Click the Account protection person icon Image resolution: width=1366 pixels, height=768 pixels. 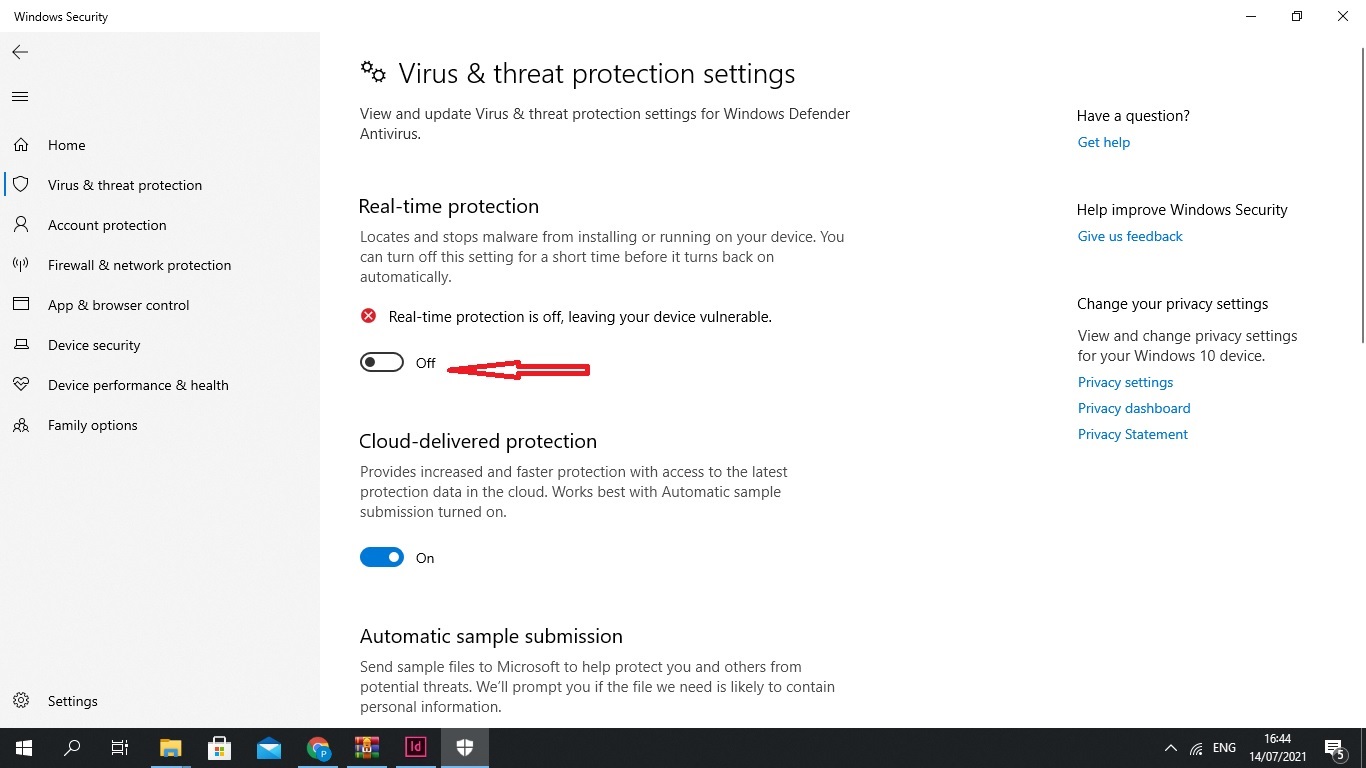21,225
